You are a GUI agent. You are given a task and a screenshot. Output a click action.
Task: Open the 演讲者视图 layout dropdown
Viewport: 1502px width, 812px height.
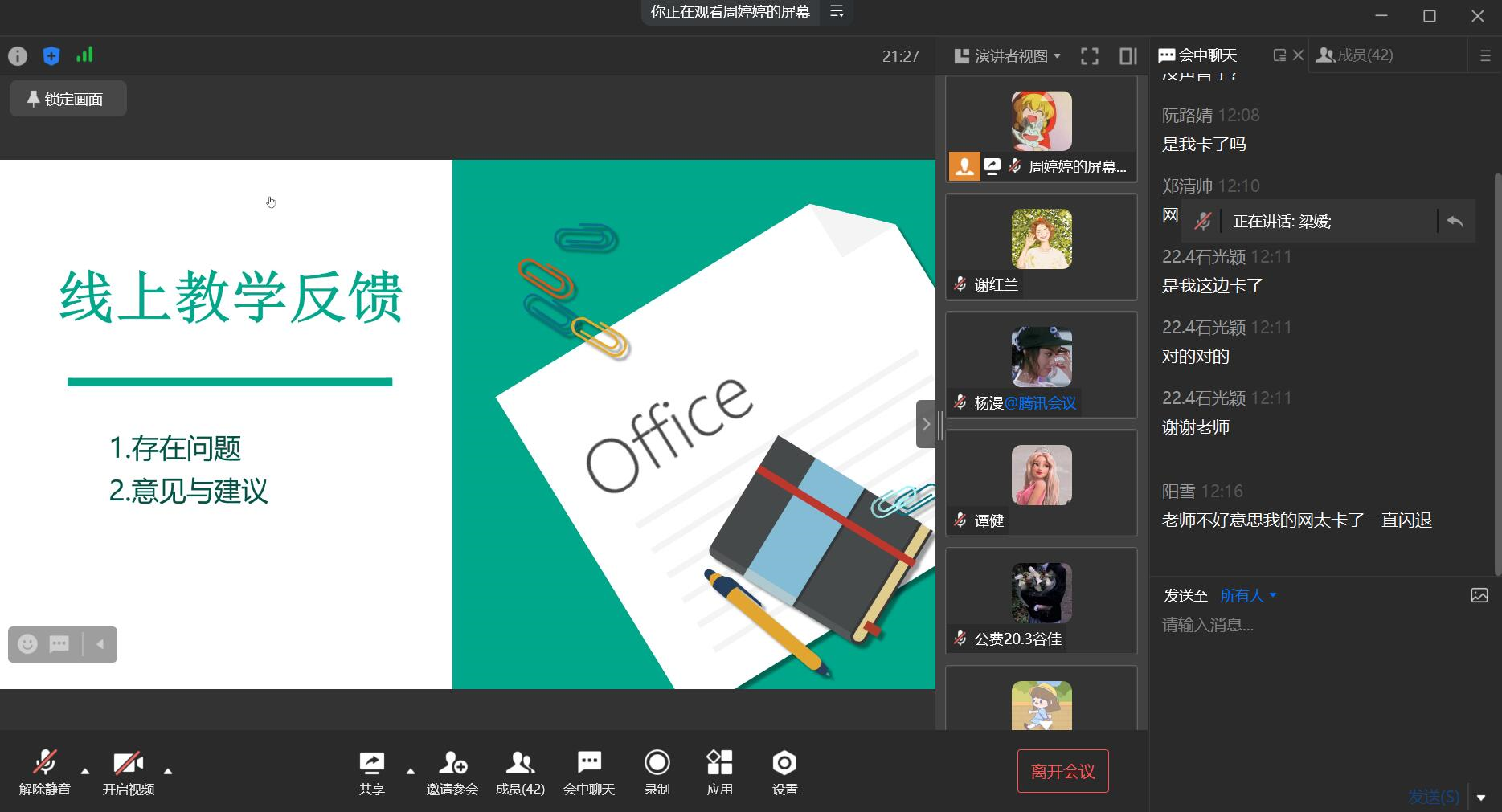point(1007,56)
